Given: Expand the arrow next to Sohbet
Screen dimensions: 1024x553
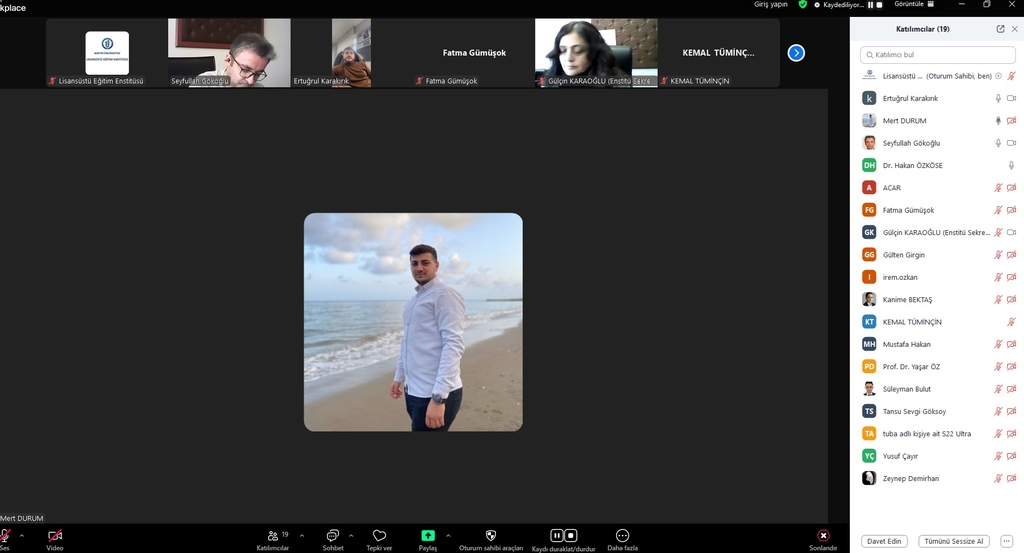Looking at the screenshot, I should [x=350, y=535].
